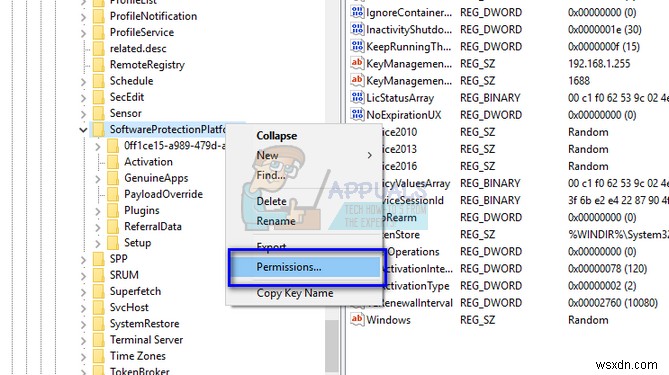The width and height of the screenshot is (669, 375).
Task: Click the related.desc folder icon
Action: tap(99, 49)
